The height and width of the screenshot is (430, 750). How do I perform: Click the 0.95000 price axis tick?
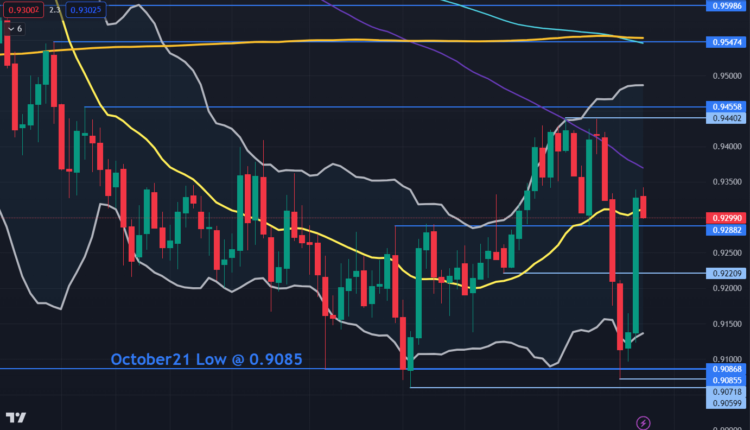(725, 75)
